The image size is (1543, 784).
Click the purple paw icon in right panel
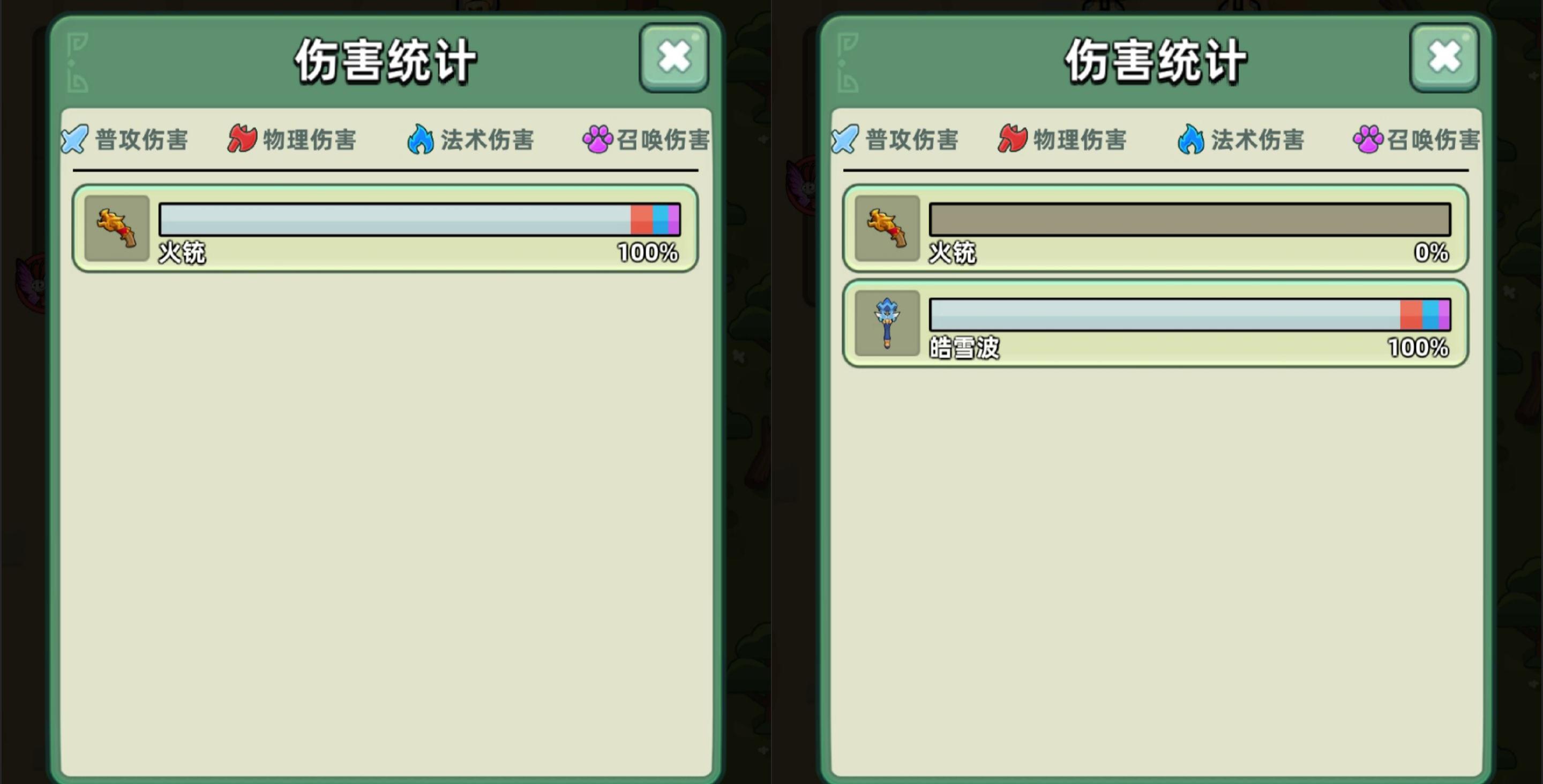point(1367,139)
